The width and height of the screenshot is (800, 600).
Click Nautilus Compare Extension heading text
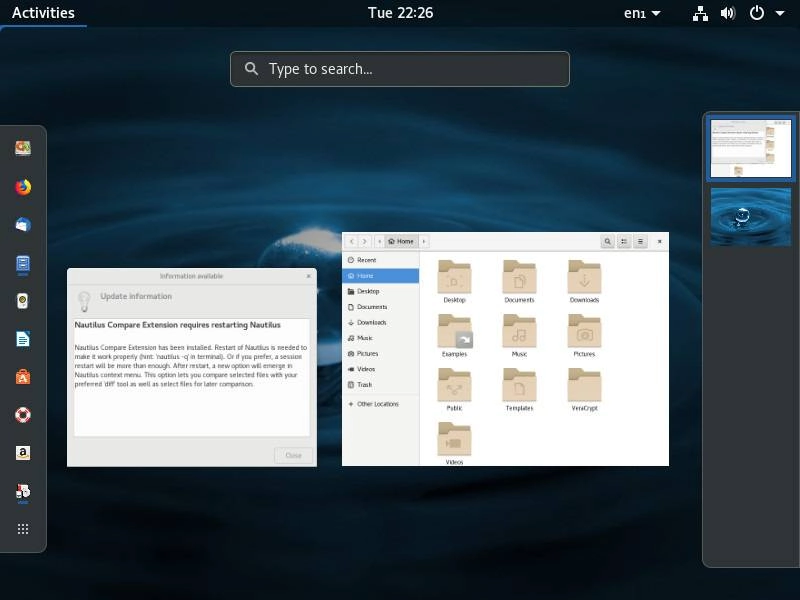click(178, 325)
